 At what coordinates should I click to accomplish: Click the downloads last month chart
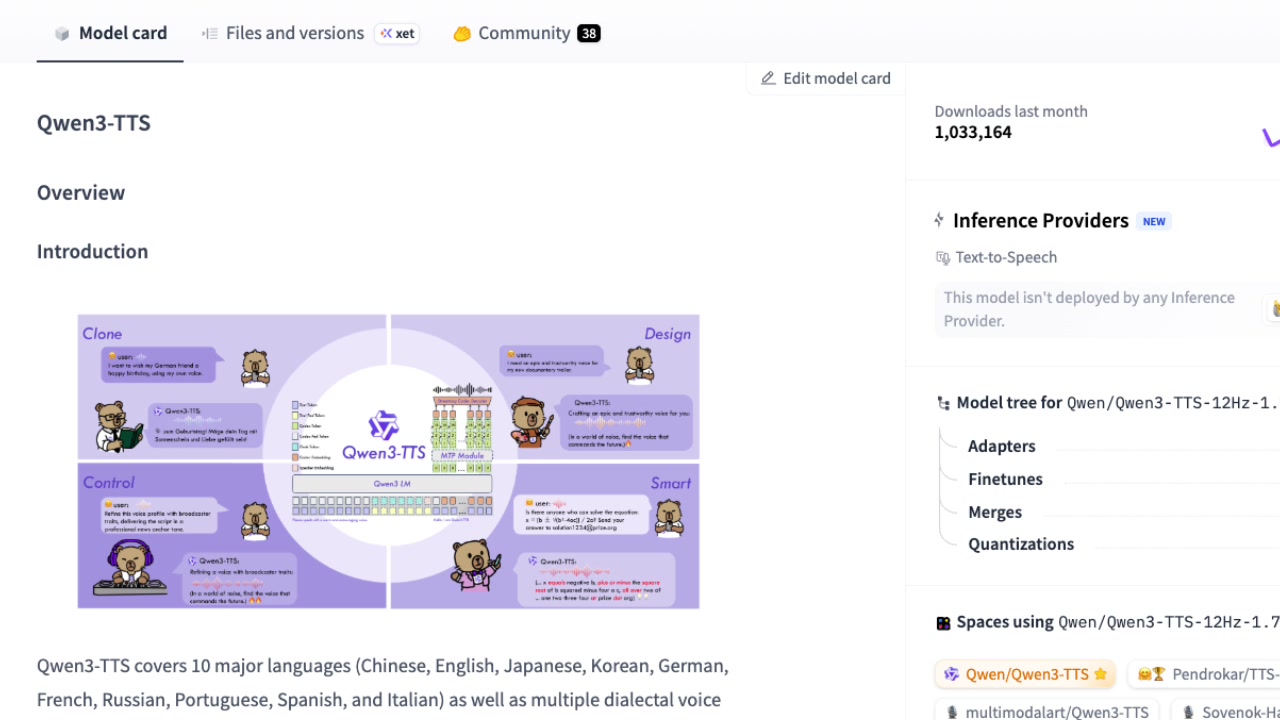click(1268, 137)
